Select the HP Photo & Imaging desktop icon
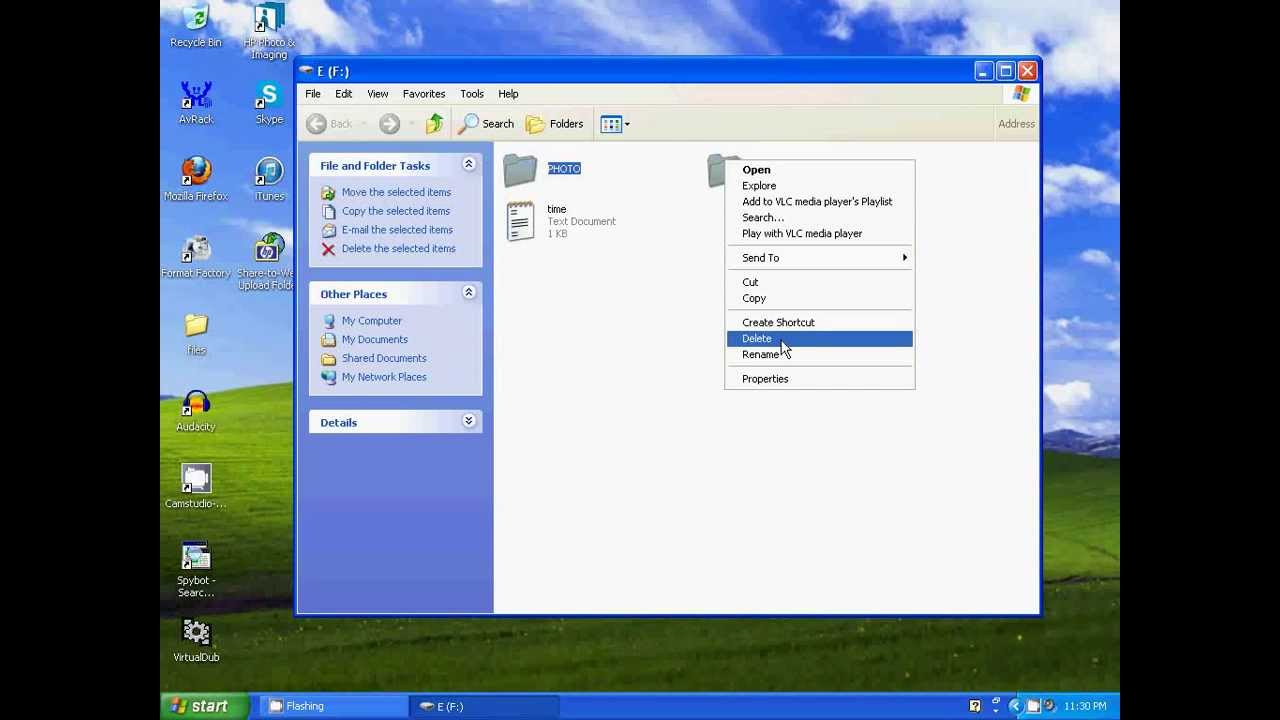The height and width of the screenshot is (720, 1280). pyautogui.click(x=269, y=30)
